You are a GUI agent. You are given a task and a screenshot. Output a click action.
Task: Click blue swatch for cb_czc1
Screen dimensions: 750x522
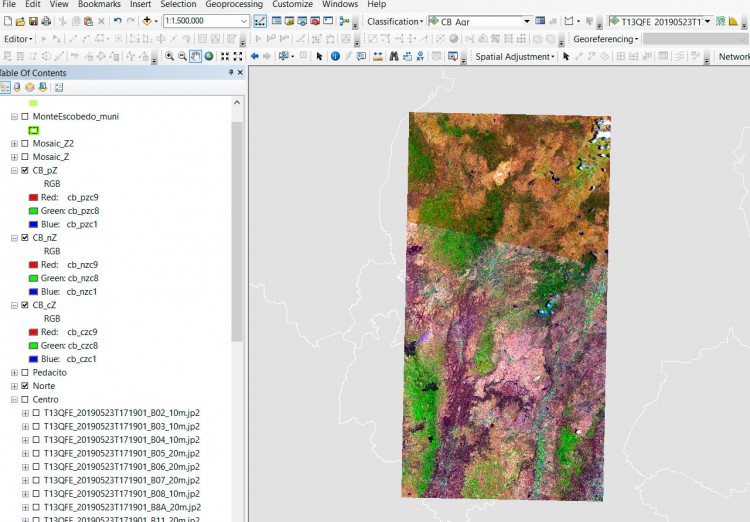click(33, 359)
